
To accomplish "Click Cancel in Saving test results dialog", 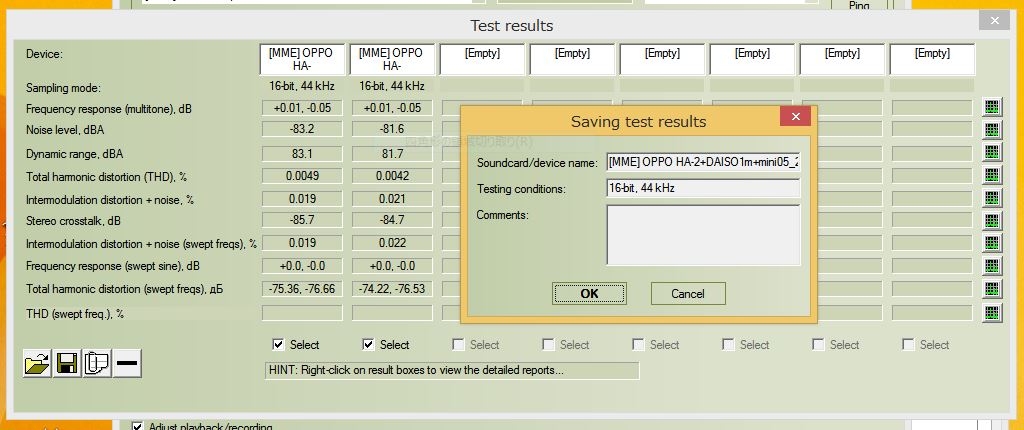I will [688, 294].
